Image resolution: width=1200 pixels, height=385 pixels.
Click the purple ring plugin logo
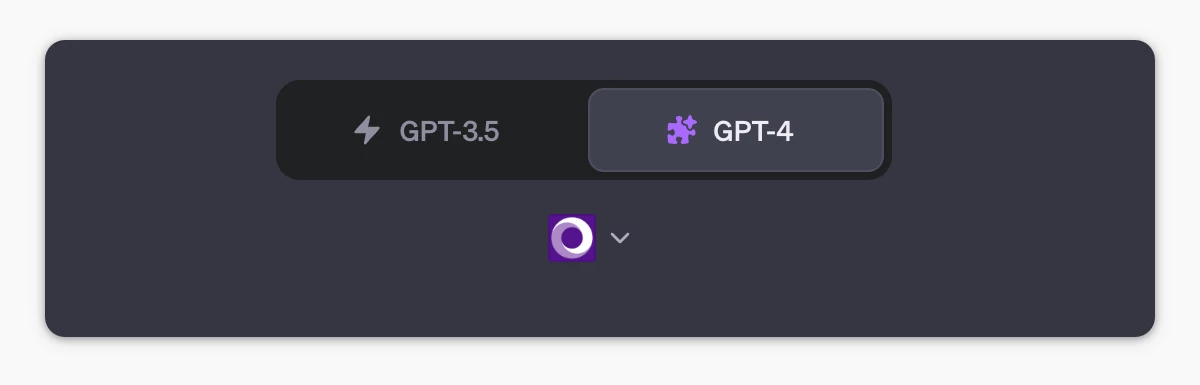pos(572,238)
